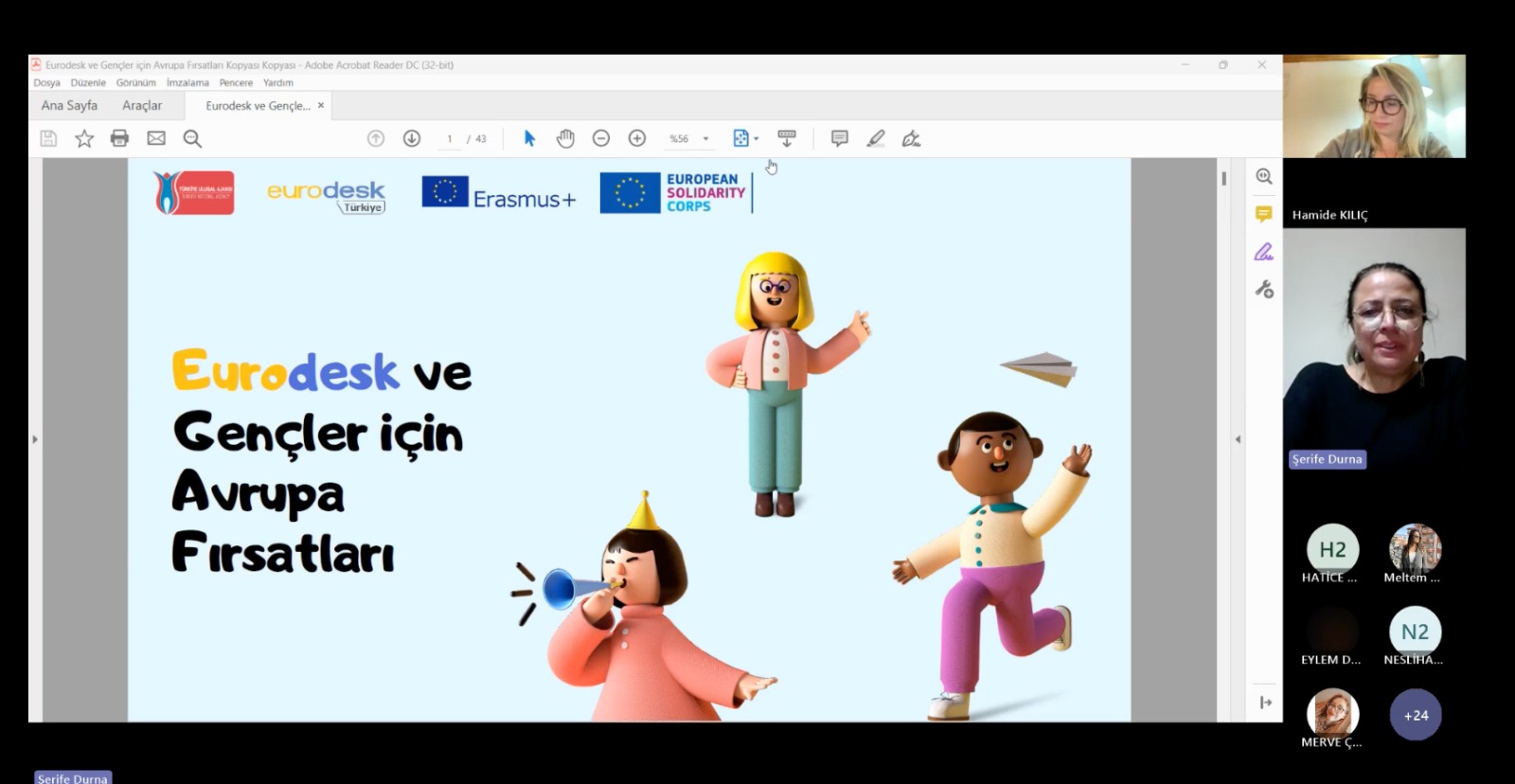Select the Highlight text pen tool
The width and height of the screenshot is (1515, 784).
coord(876,138)
